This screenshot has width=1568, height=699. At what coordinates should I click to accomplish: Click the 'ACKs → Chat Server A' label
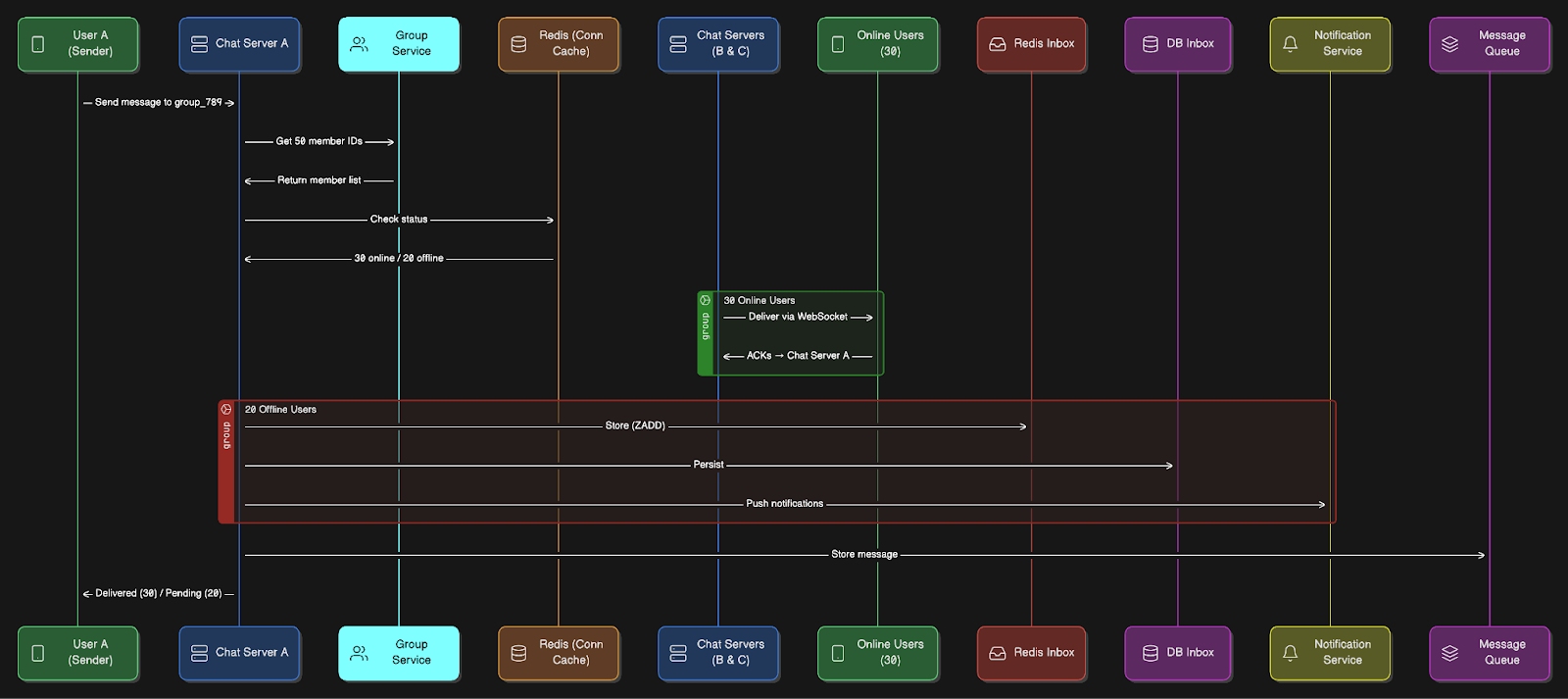coord(798,356)
